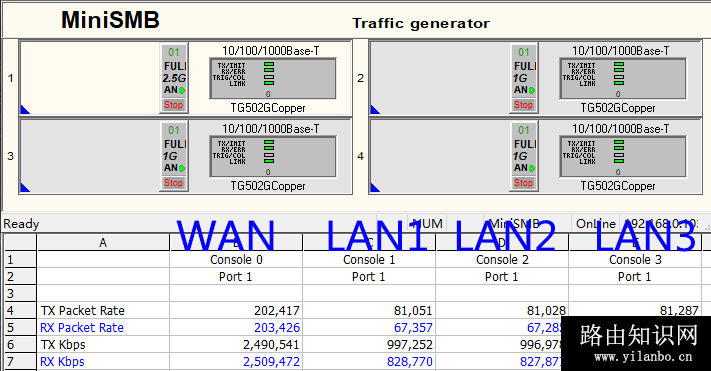Click the Console 2 cell
The width and height of the screenshot is (711, 371).
click(x=502, y=260)
